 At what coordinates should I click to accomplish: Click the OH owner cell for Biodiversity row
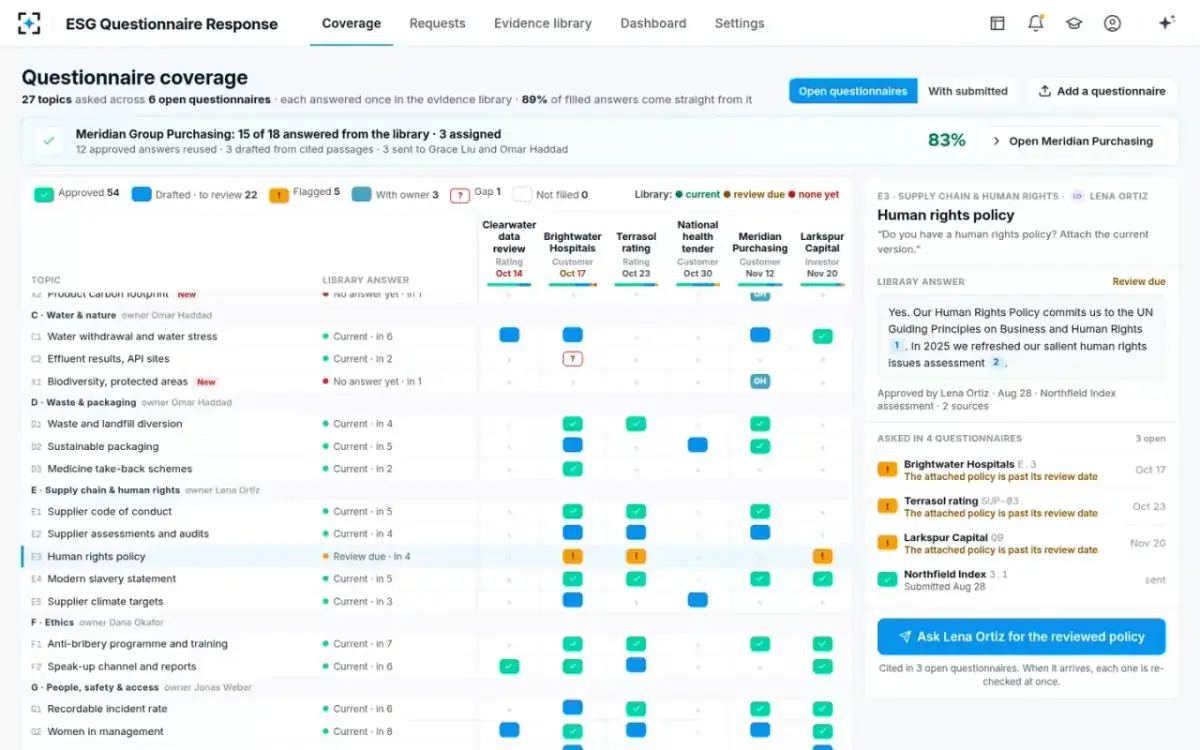[x=760, y=381]
